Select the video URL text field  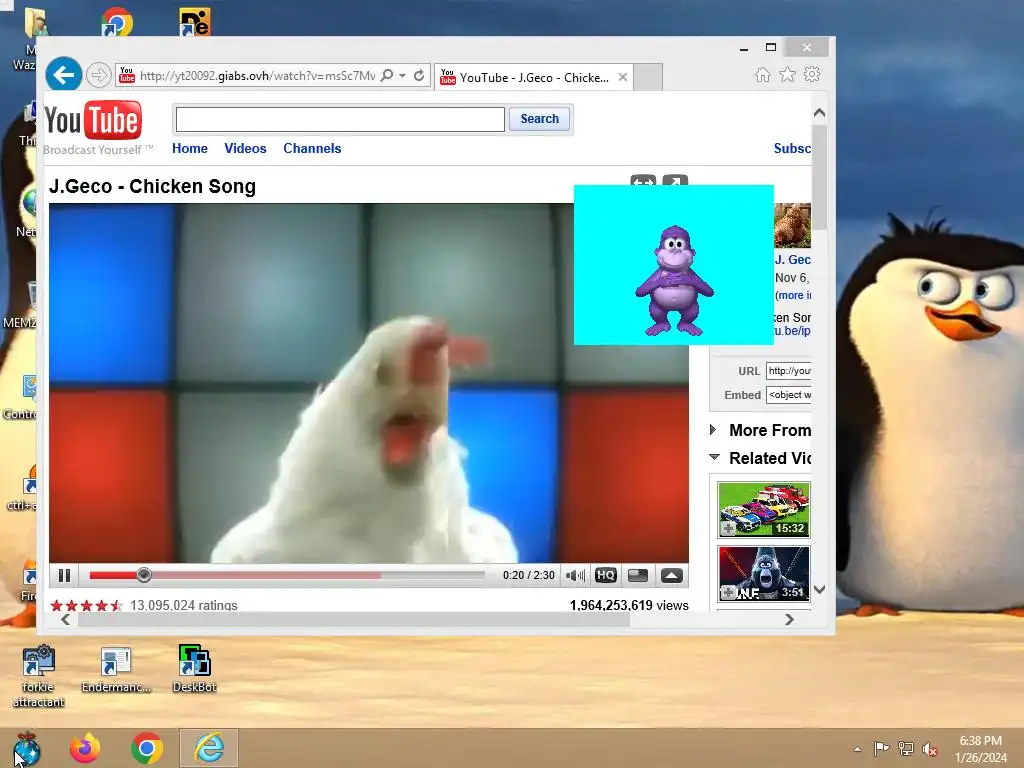[x=788, y=371]
